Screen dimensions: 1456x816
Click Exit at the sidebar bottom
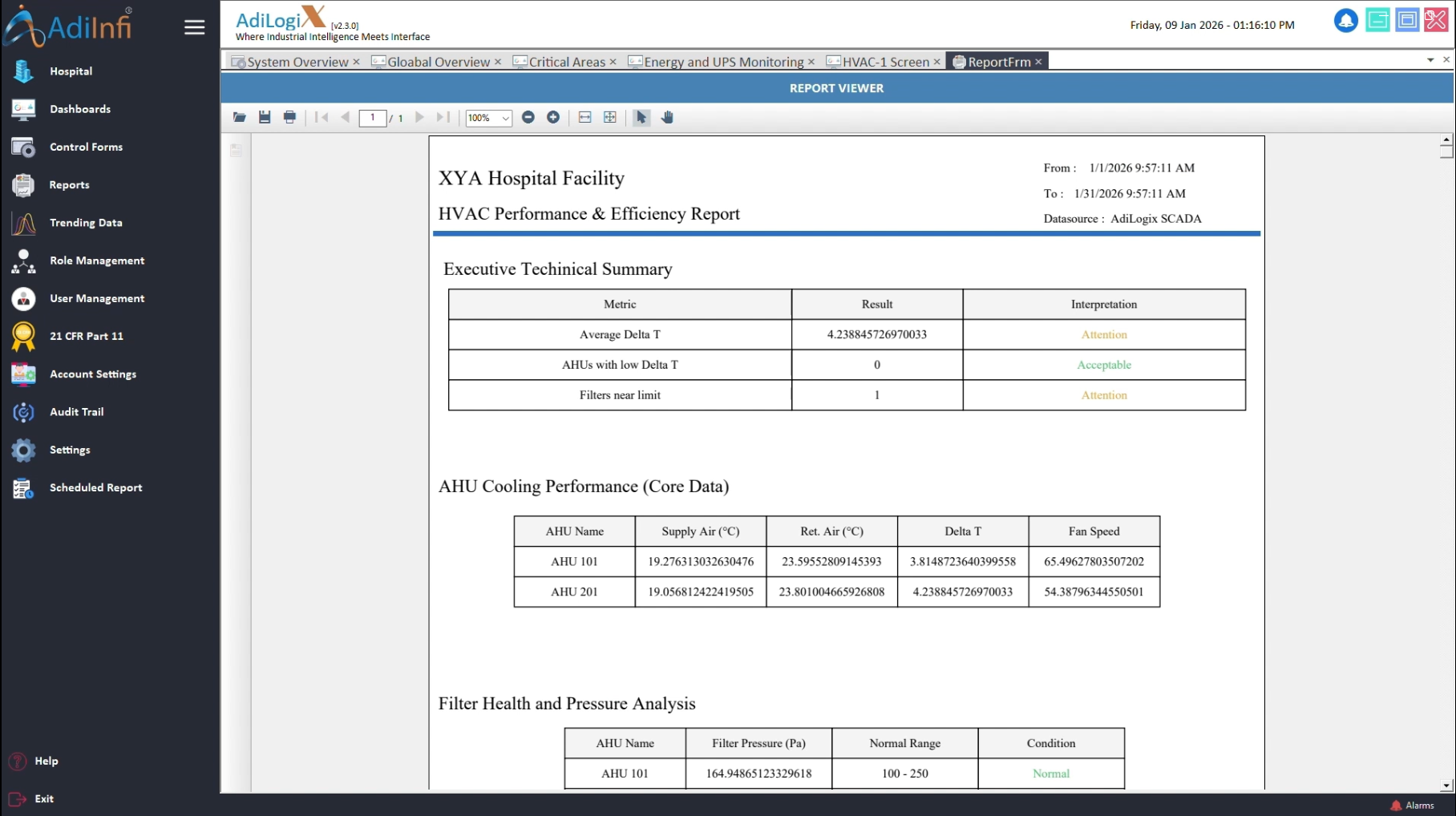pyautogui.click(x=43, y=798)
